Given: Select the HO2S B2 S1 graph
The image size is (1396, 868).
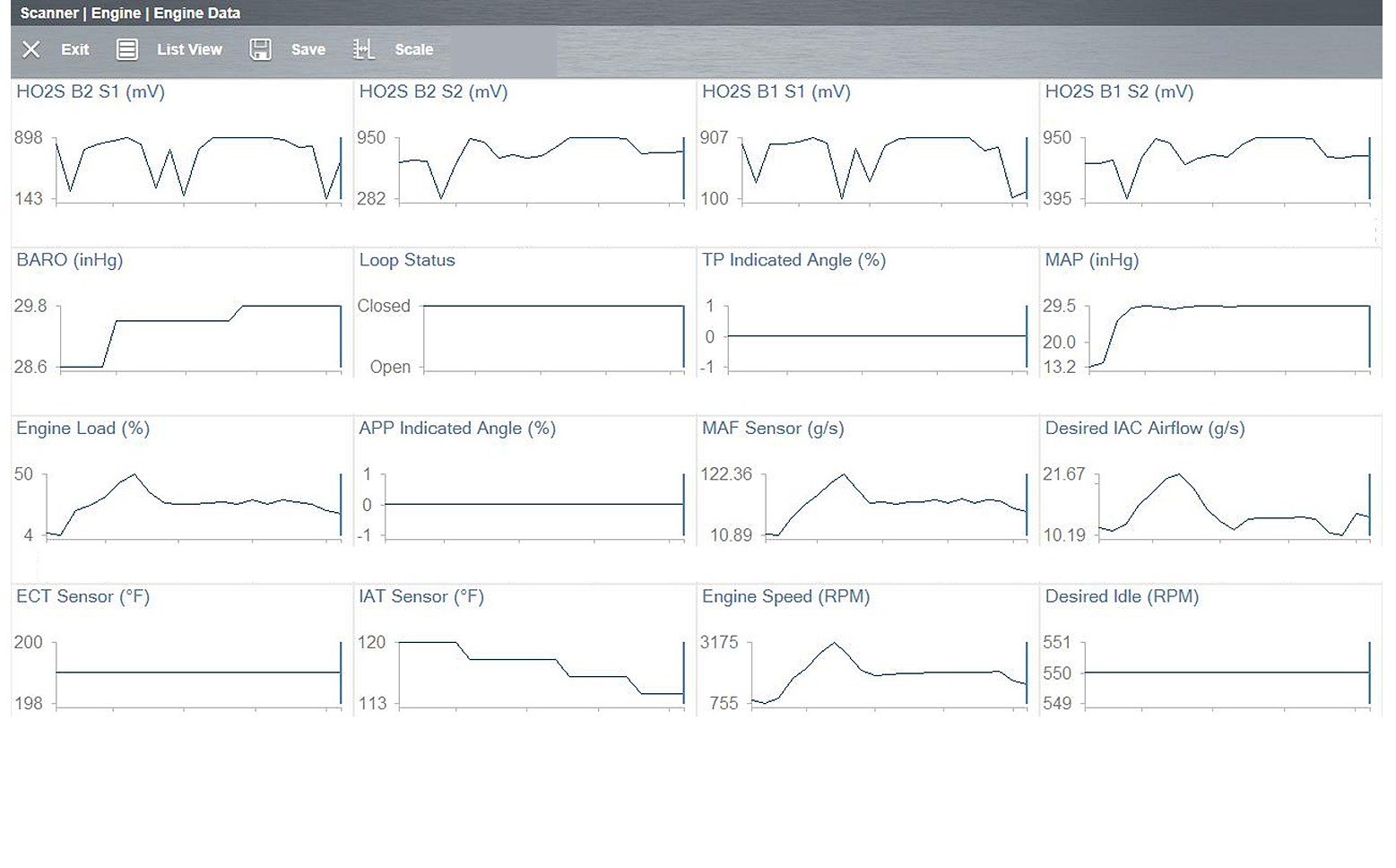Looking at the screenshot, I should click(197, 168).
